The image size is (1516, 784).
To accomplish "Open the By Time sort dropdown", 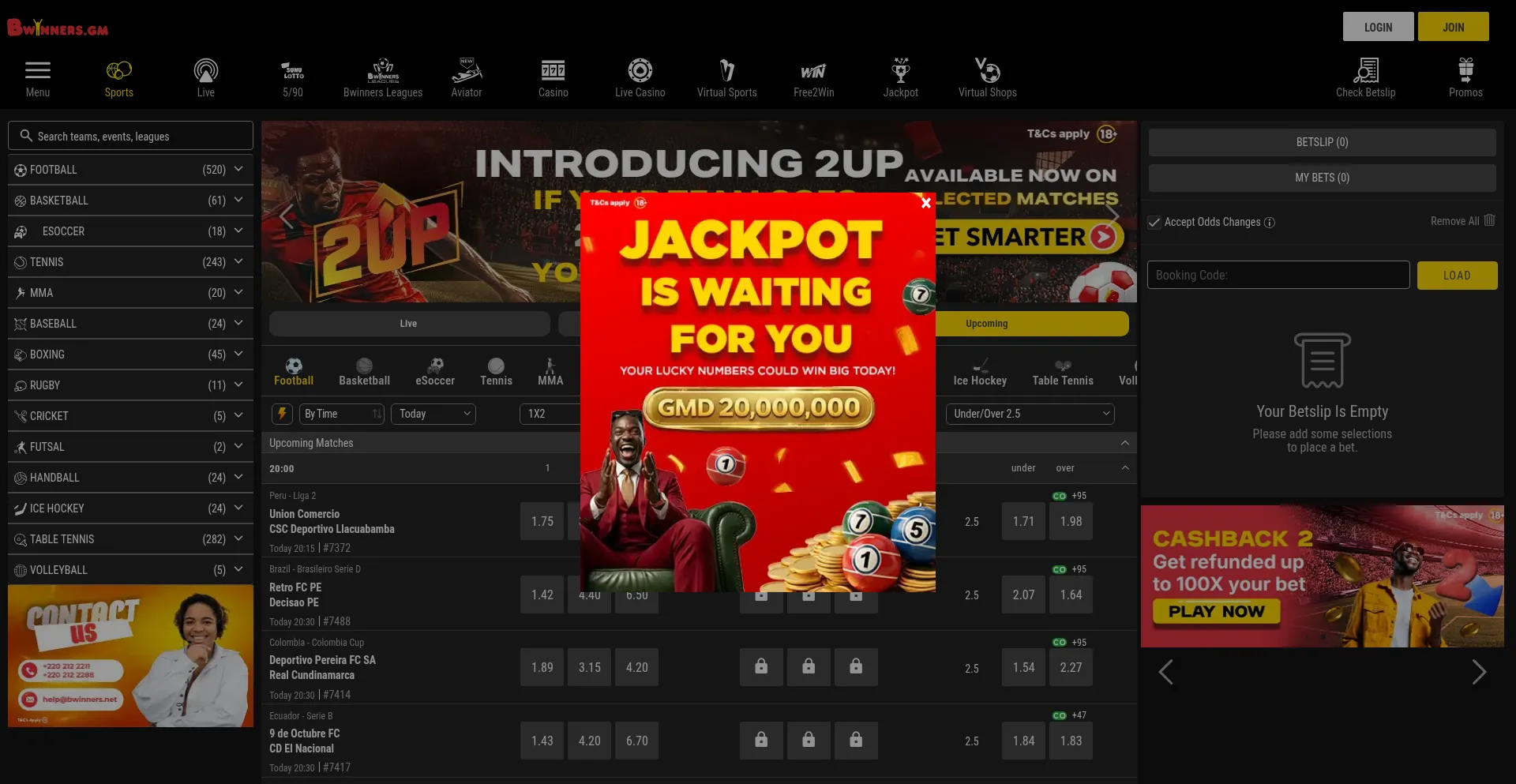I will (341, 414).
